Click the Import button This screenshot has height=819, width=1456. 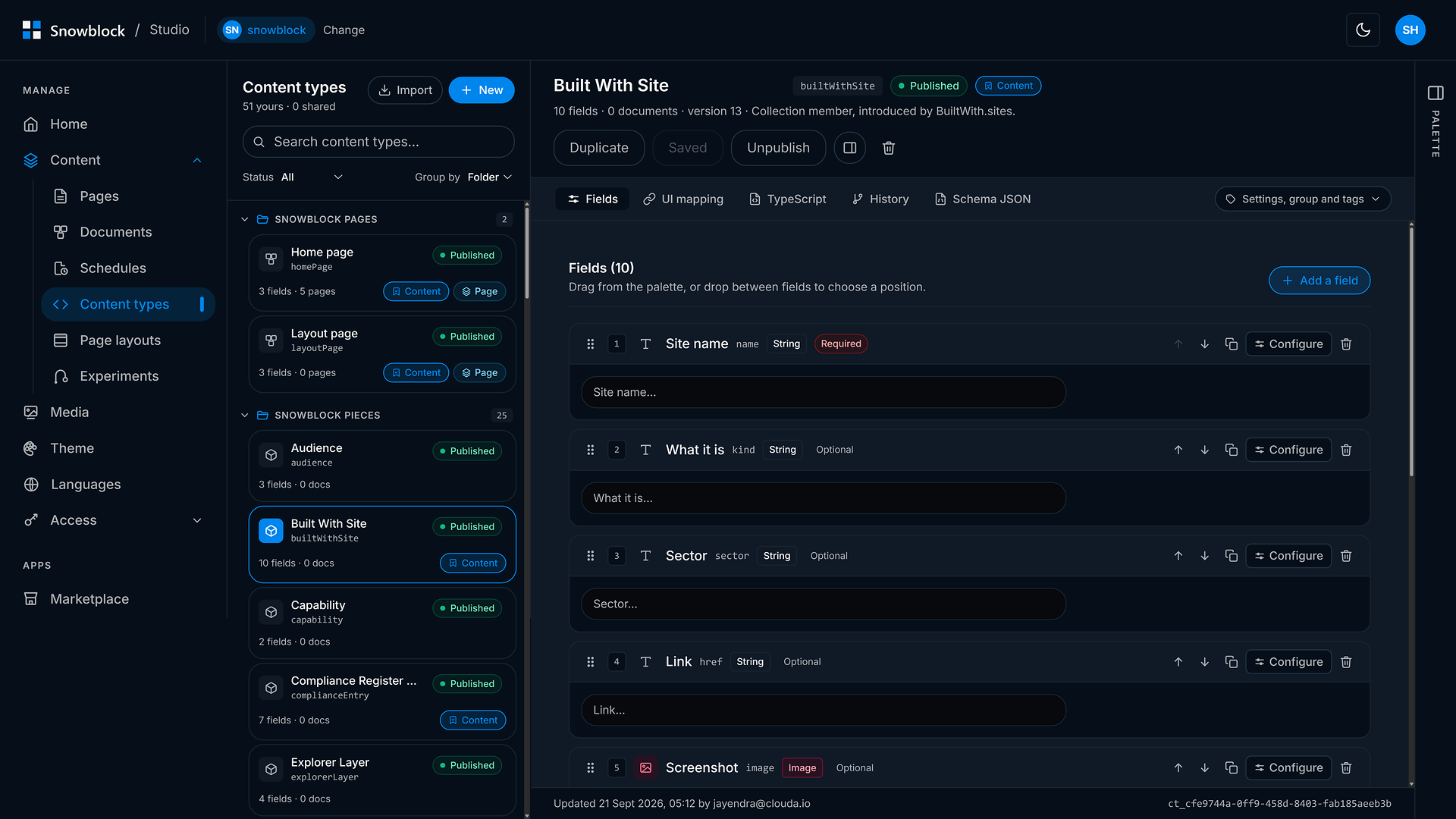pyautogui.click(x=405, y=90)
